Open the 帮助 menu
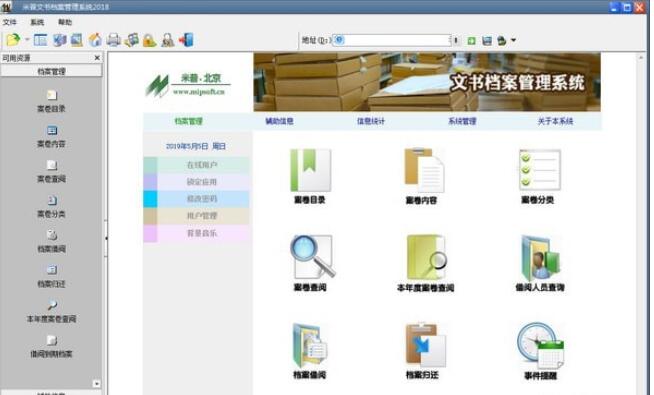 click(x=65, y=22)
